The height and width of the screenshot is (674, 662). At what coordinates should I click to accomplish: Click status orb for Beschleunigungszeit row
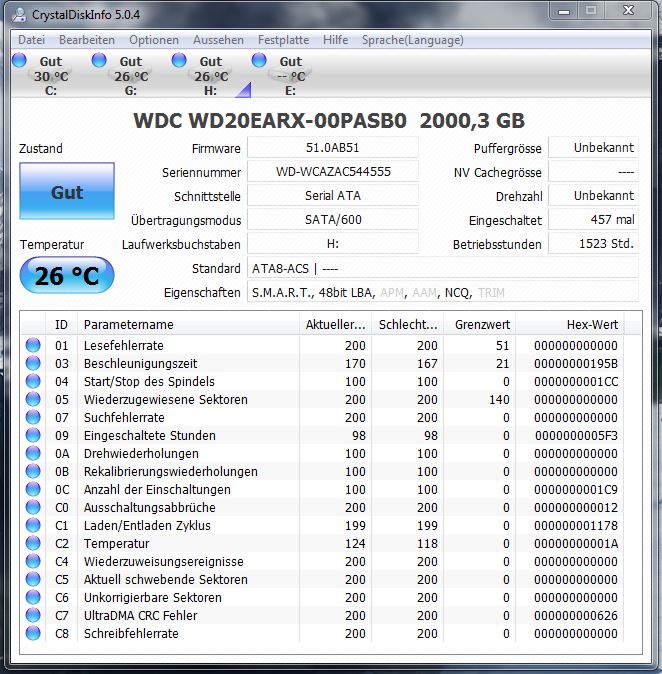pos(33,363)
